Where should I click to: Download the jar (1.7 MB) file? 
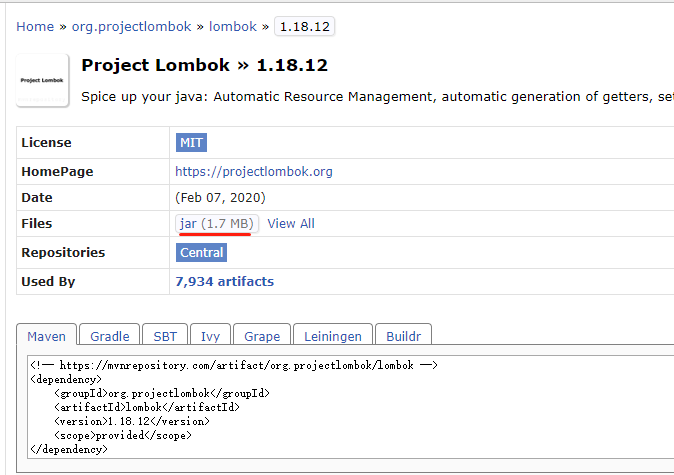coord(216,223)
